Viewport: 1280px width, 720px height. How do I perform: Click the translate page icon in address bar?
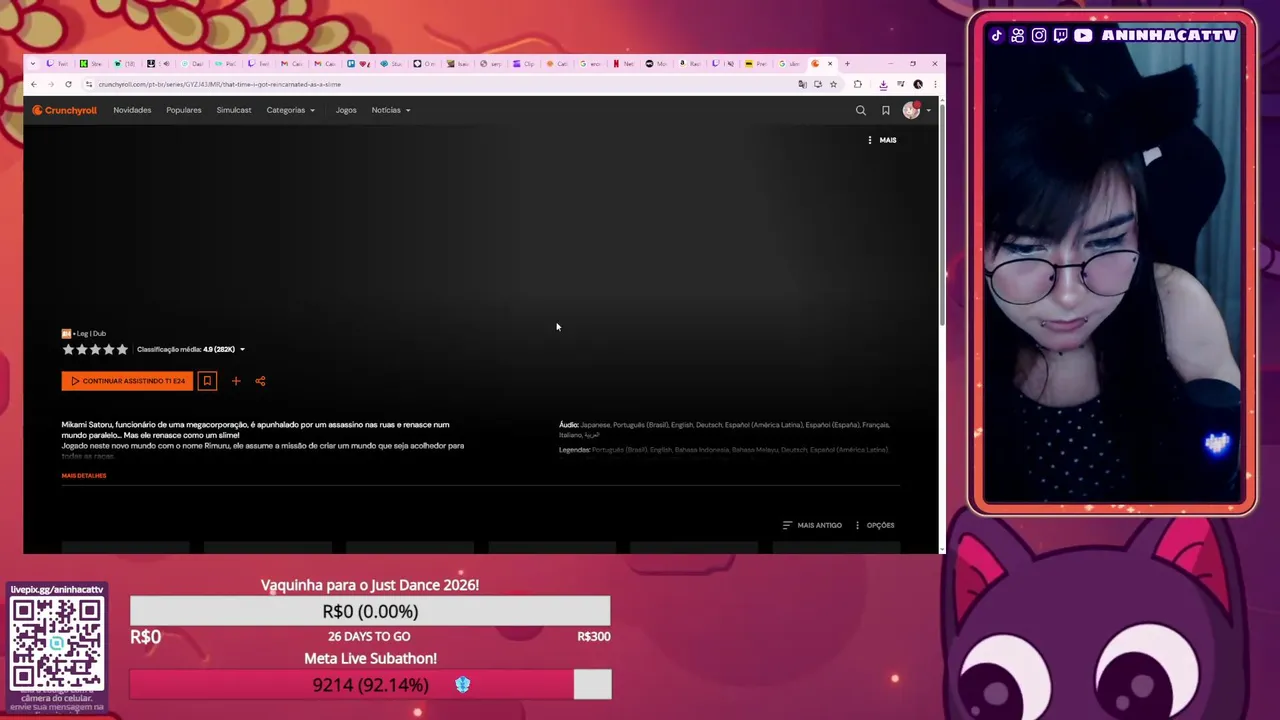802,84
